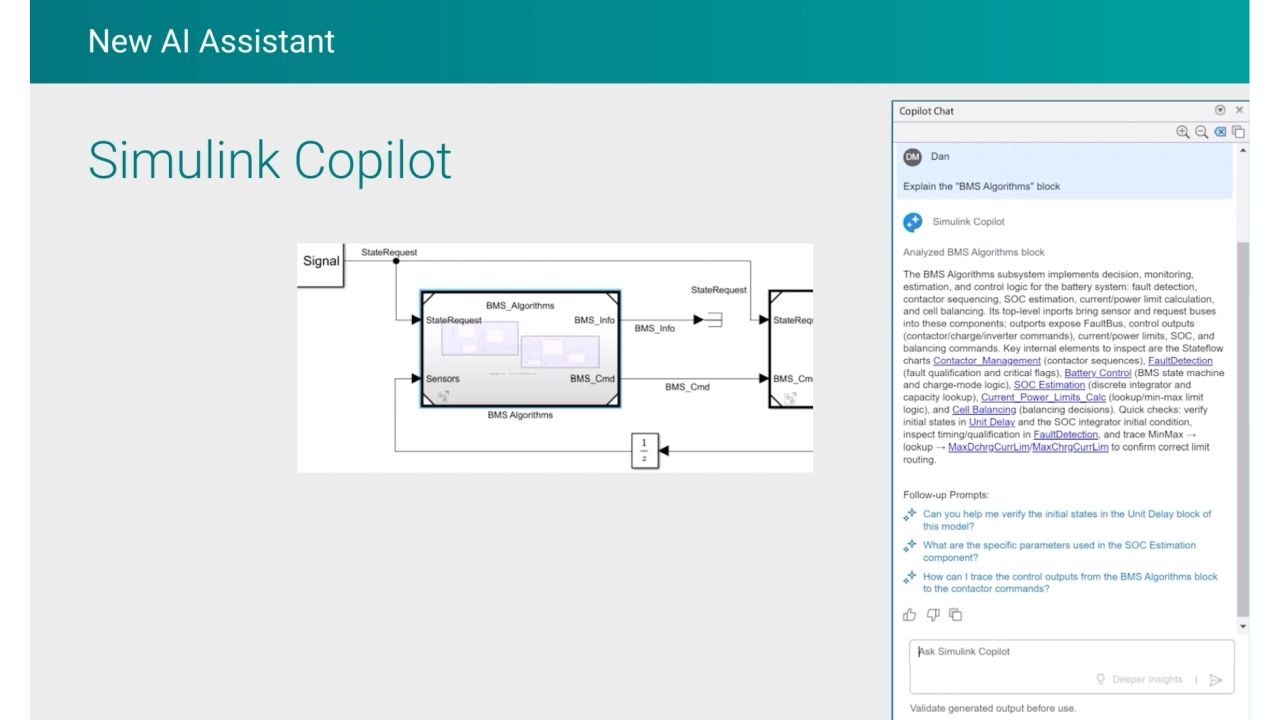Screen dimensions: 1280x720
Task: Follow the FaultDetection link after Contactor_Management
Action: [1180, 361]
